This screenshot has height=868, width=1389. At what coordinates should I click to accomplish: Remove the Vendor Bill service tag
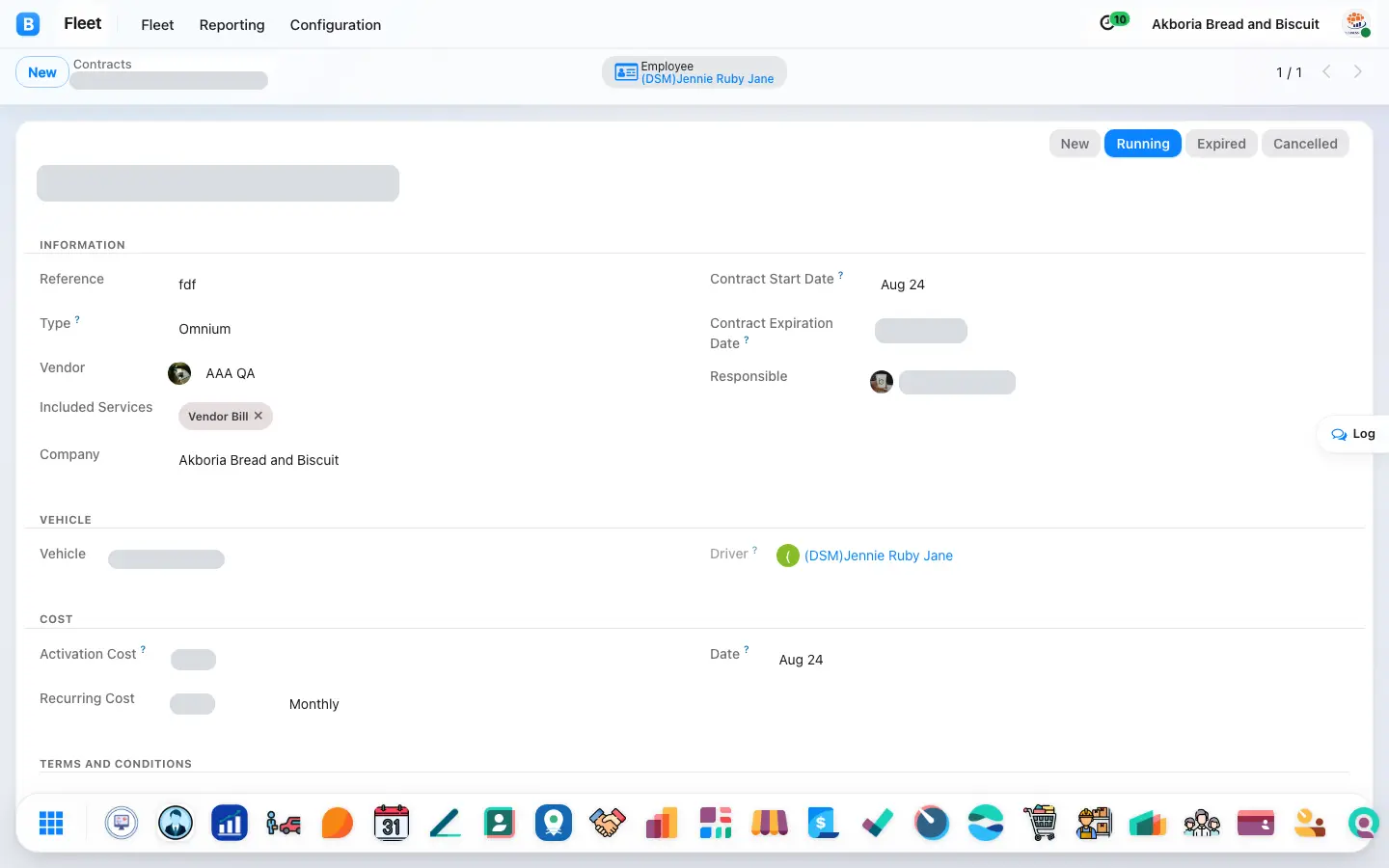259,416
